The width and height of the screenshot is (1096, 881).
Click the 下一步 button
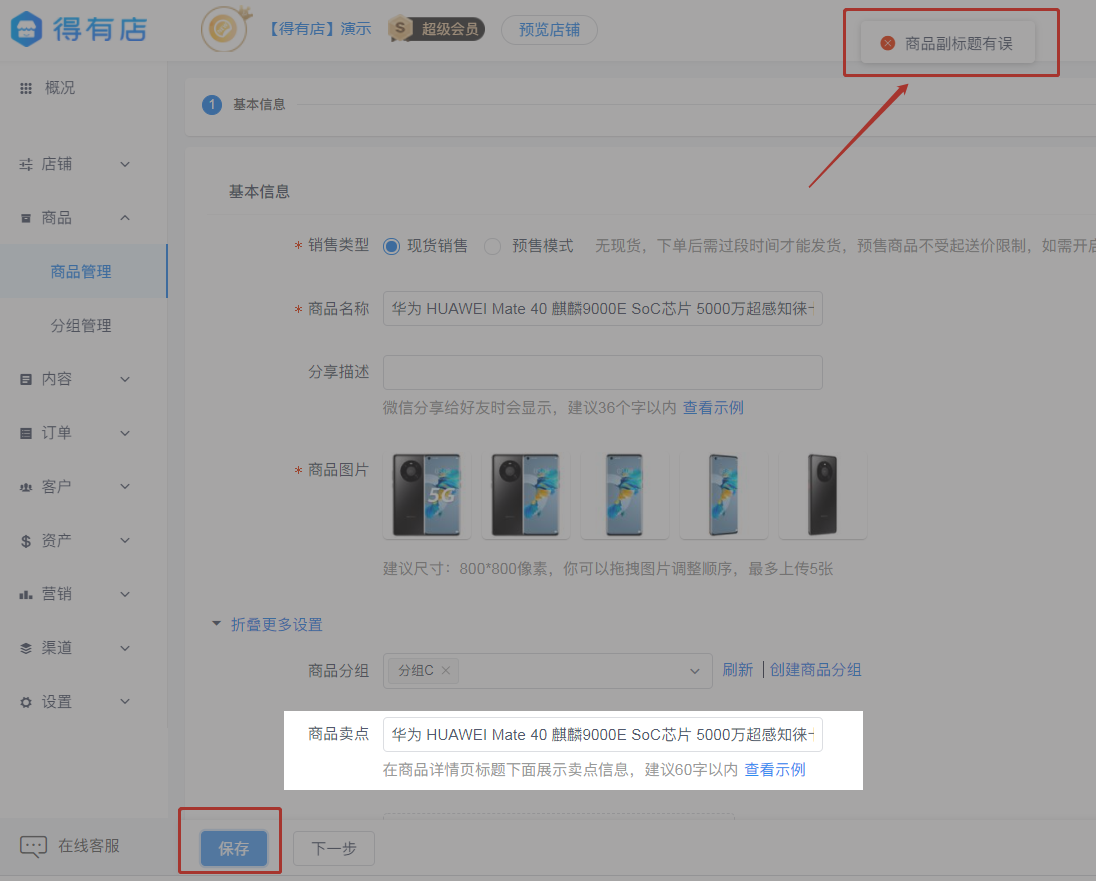pyautogui.click(x=333, y=848)
